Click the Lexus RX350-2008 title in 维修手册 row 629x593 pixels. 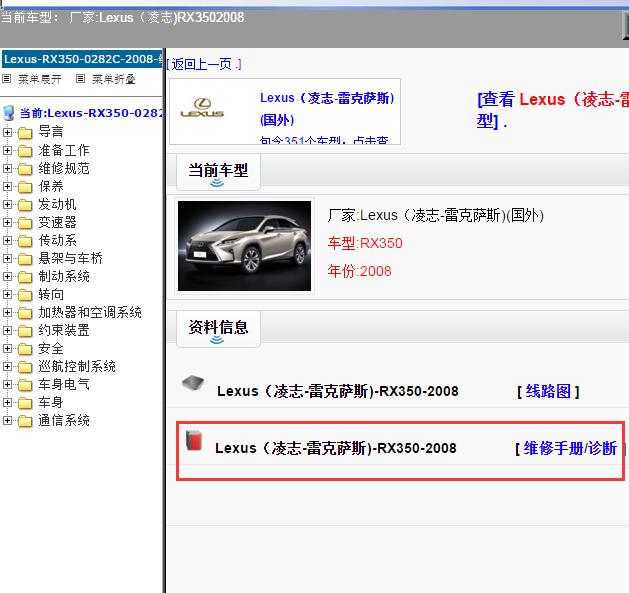pyautogui.click(x=336, y=448)
